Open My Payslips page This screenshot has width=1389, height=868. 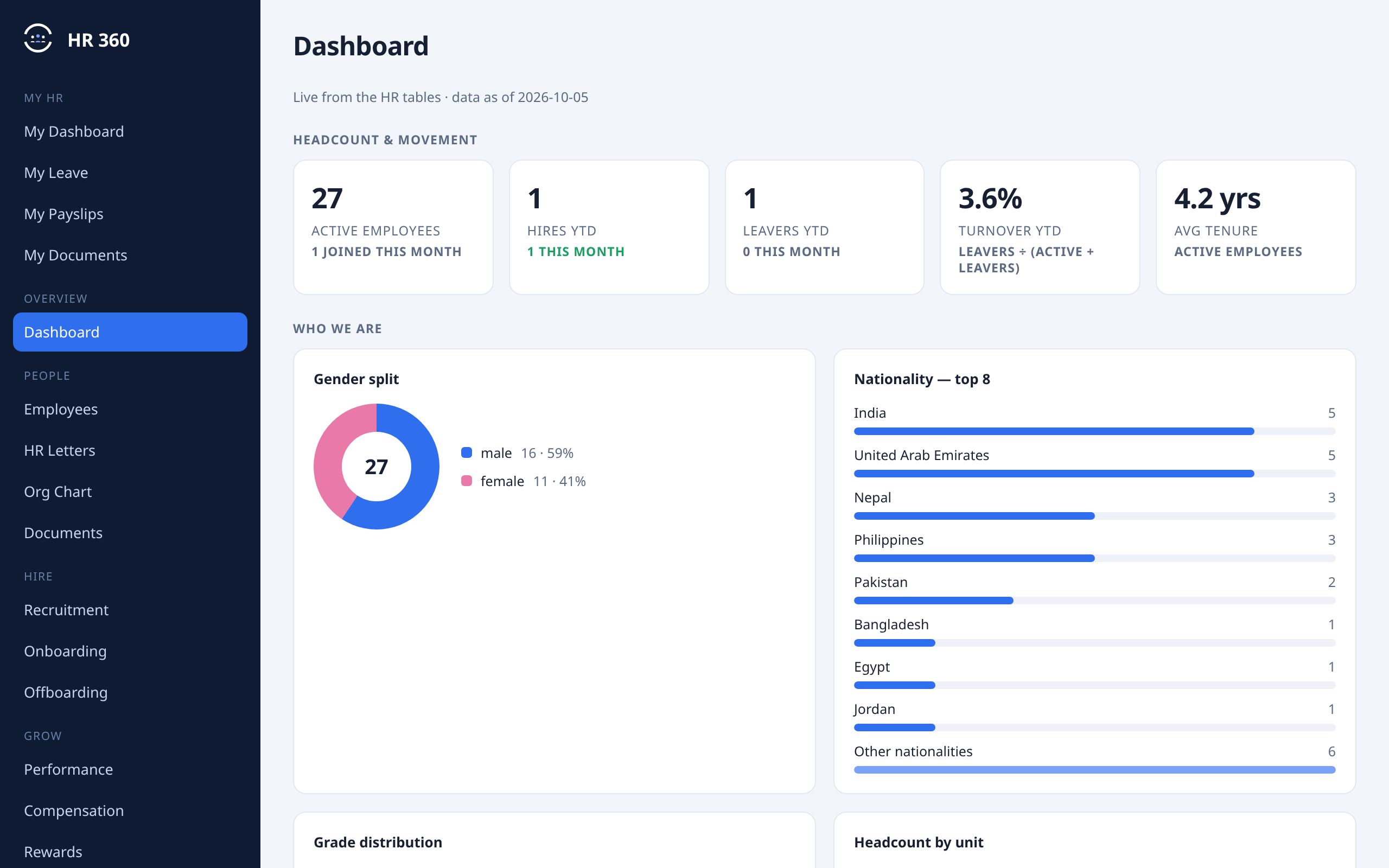130,214
